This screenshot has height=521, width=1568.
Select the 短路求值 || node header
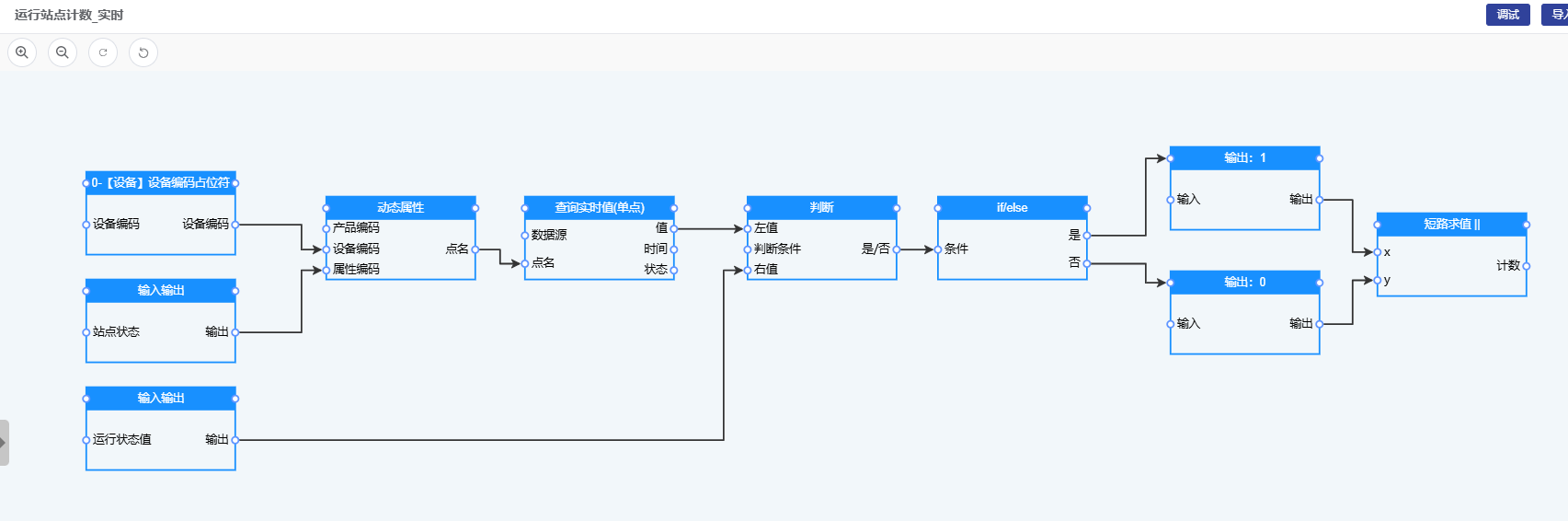(1451, 225)
